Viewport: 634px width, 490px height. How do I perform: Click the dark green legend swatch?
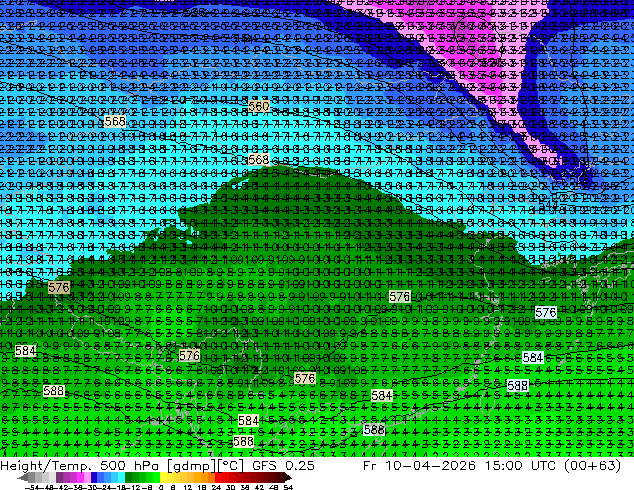point(128,477)
